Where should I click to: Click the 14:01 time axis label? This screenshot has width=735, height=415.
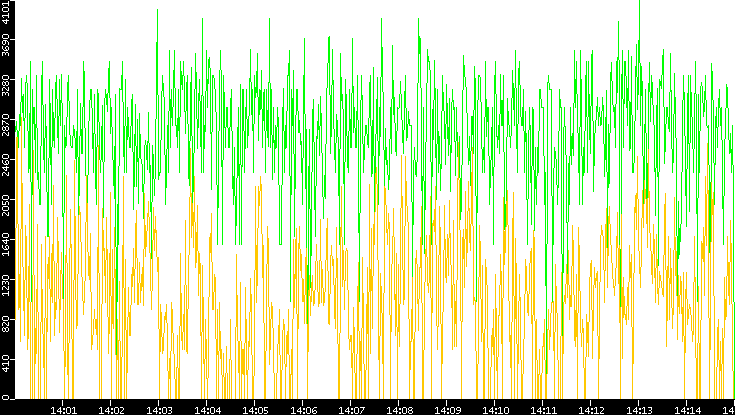point(63,409)
